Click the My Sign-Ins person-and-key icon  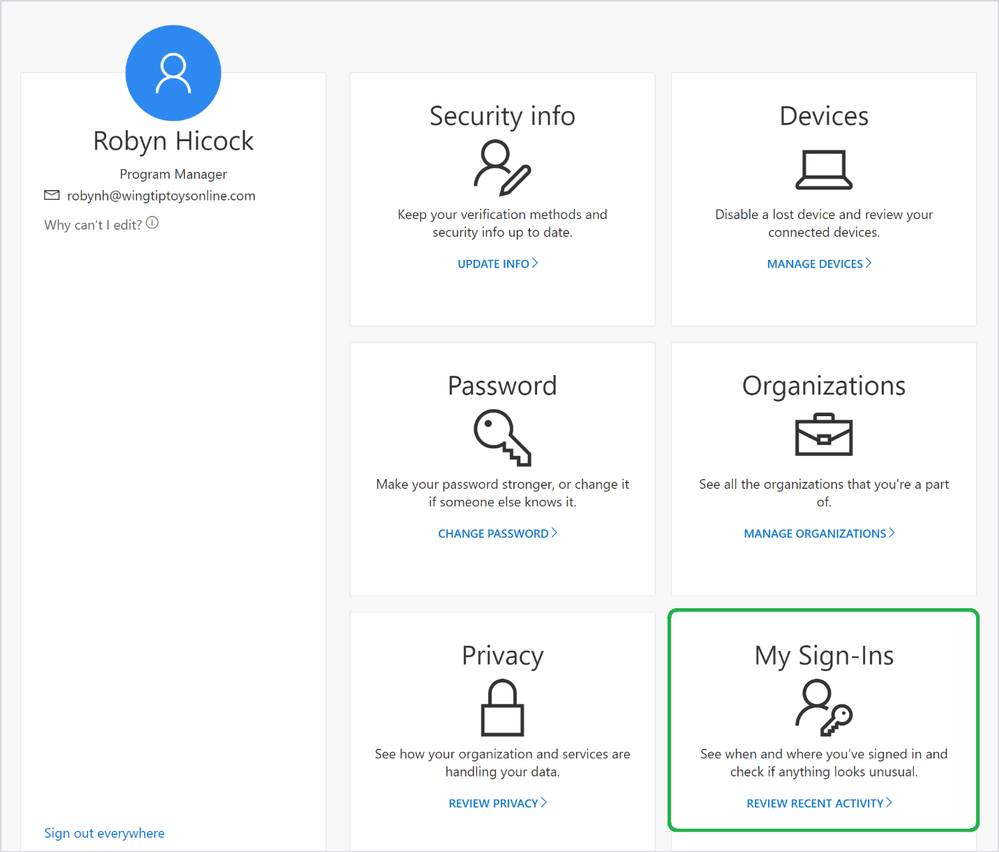[823, 708]
